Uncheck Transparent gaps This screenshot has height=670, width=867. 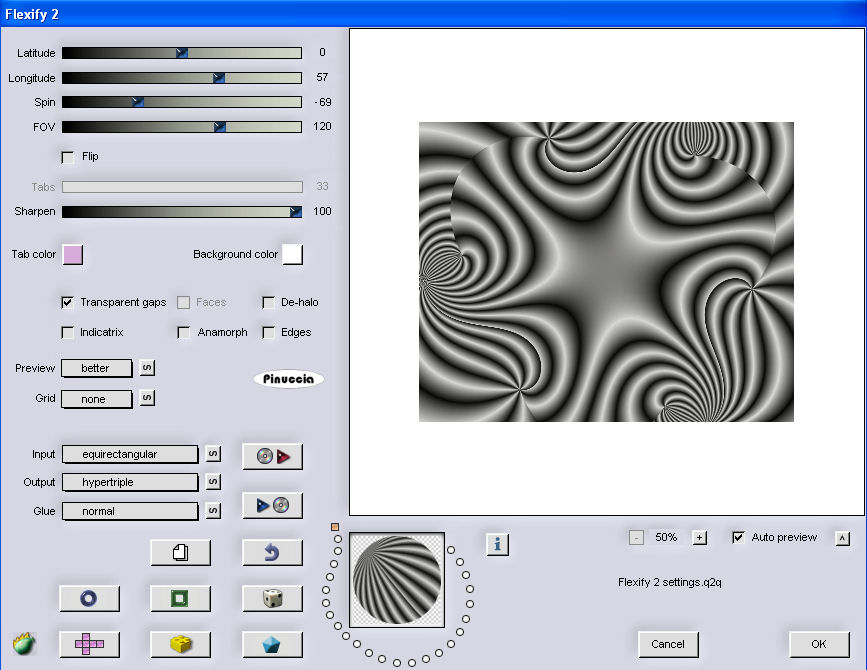click(67, 302)
